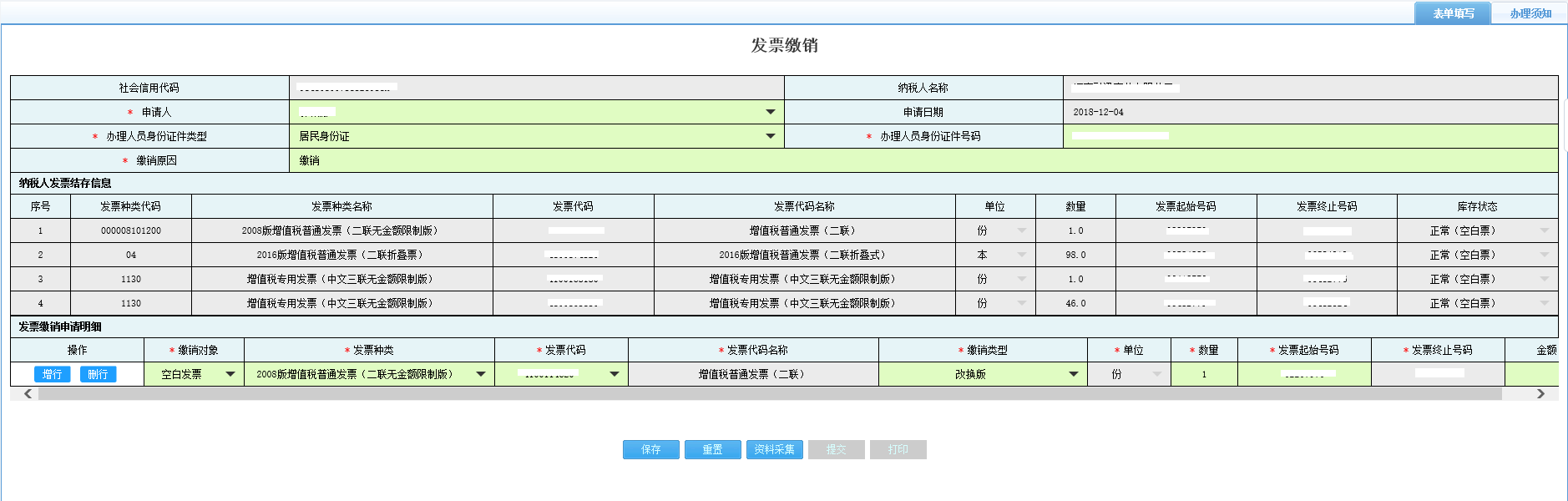Open the 缴销类型 改换版 dropdown

1073,374
